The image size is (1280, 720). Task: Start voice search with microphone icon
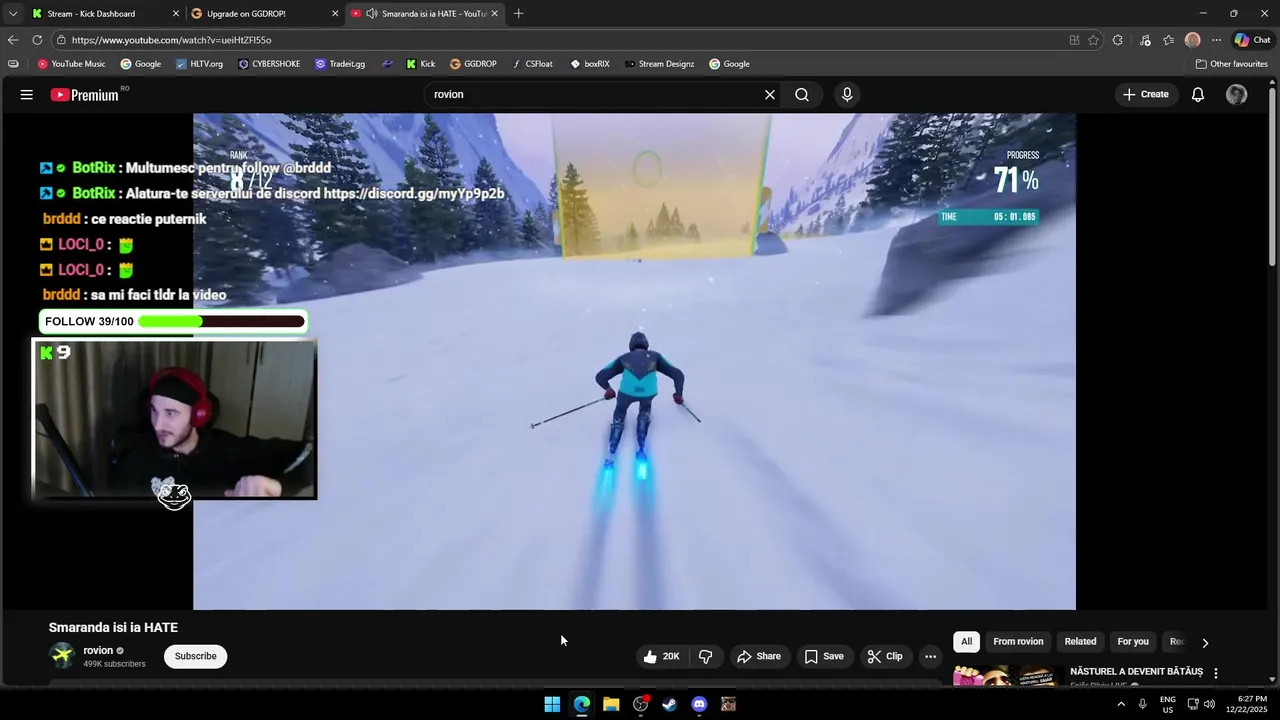847,94
